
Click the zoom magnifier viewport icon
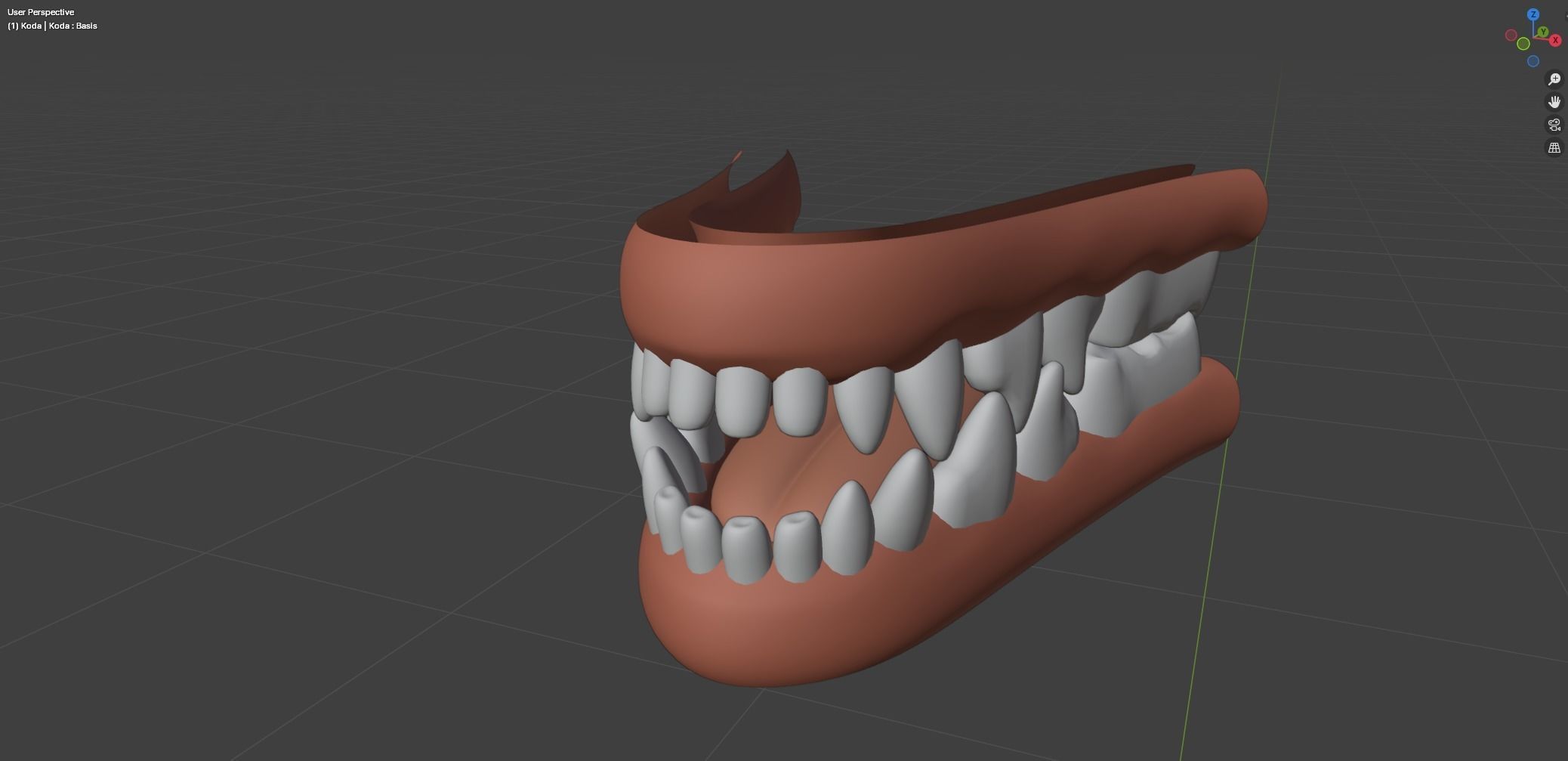(x=1554, y=79)
